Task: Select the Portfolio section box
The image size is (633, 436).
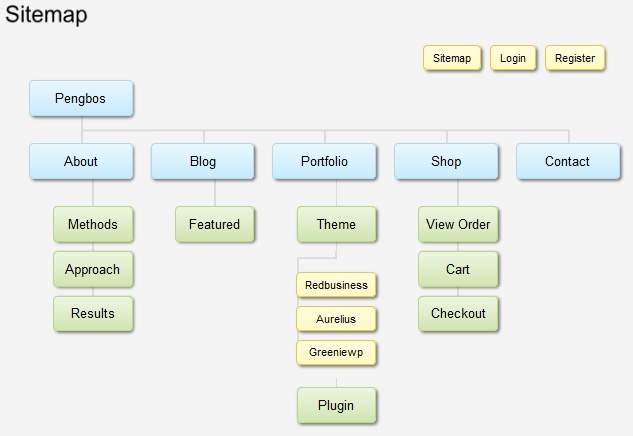Action: pyautogui.click(x=325, y=161)
